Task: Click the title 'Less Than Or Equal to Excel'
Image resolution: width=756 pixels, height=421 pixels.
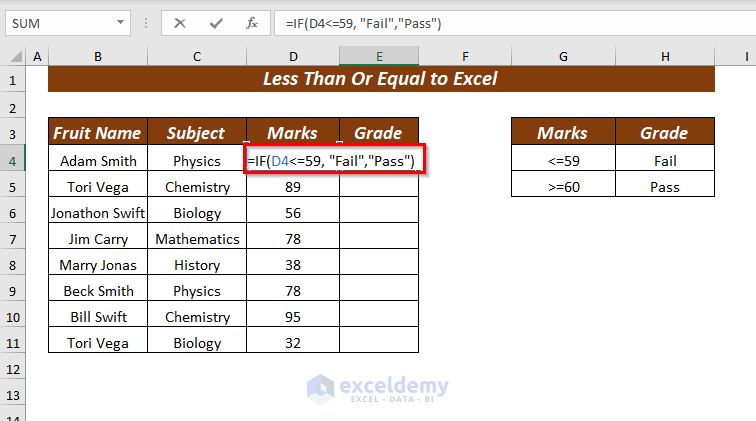Action: coord(380,79)
